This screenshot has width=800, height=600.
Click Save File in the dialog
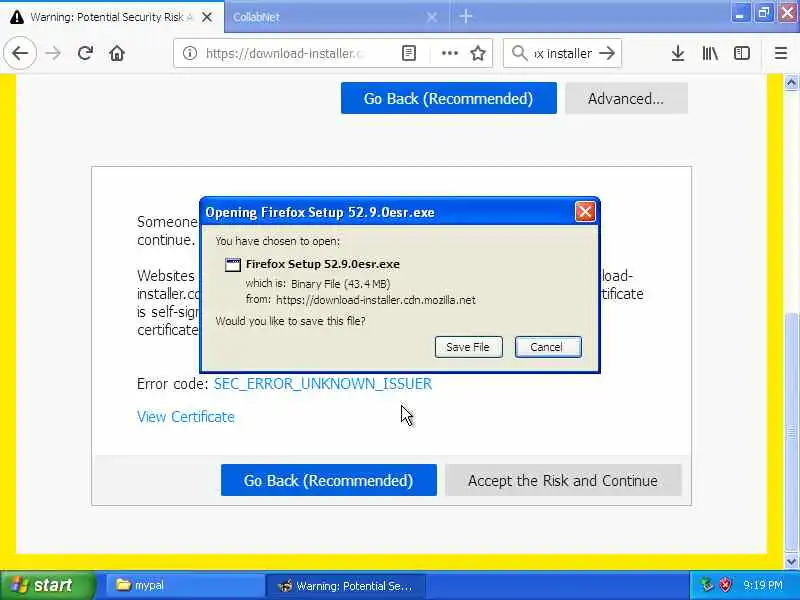468,347
